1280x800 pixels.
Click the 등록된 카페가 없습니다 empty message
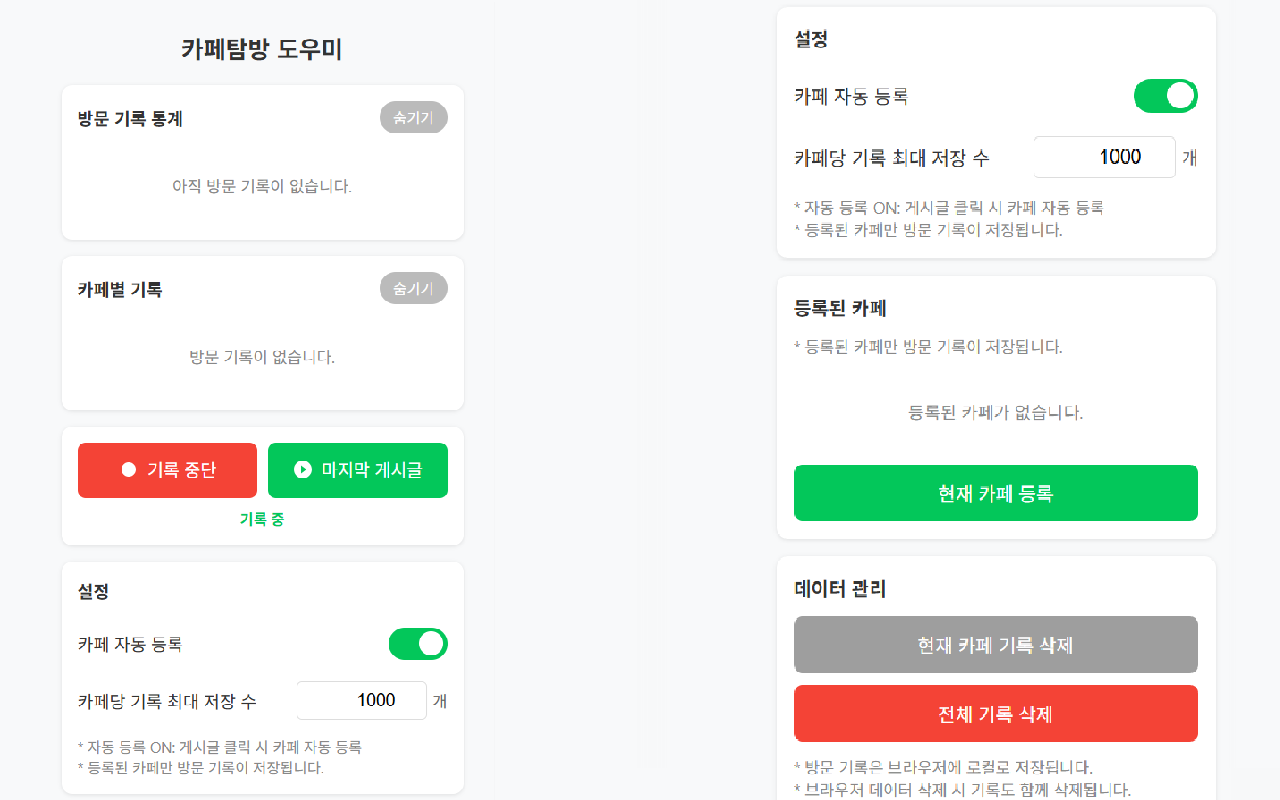996,412
